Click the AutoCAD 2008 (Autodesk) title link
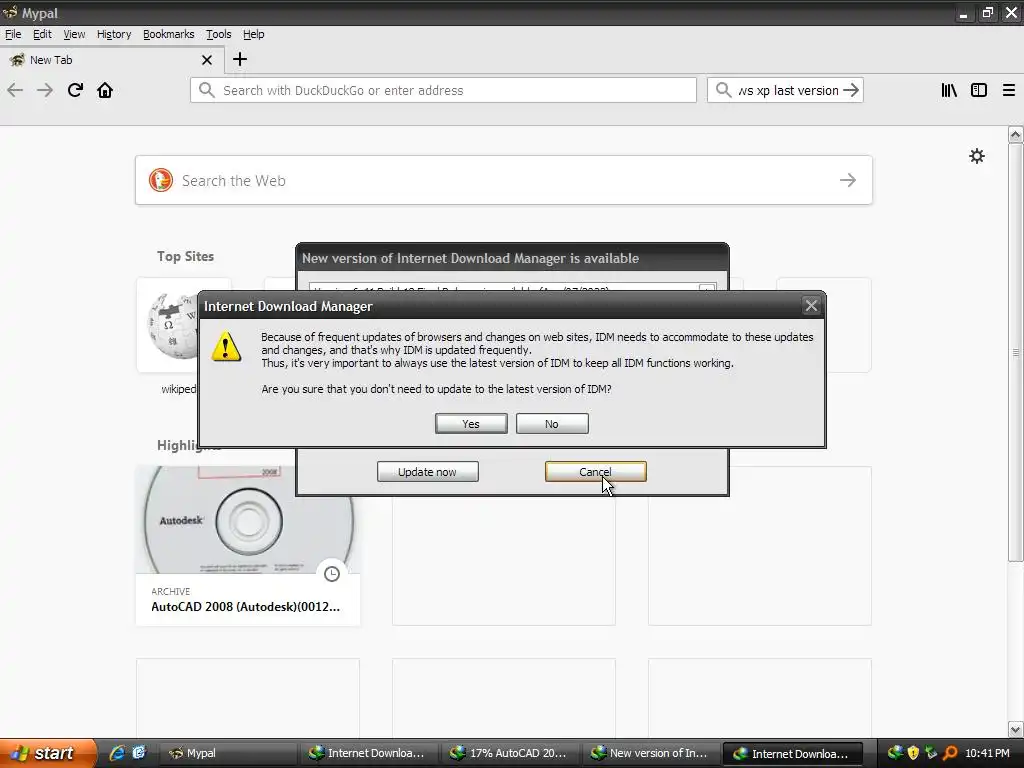 [246, 607]
